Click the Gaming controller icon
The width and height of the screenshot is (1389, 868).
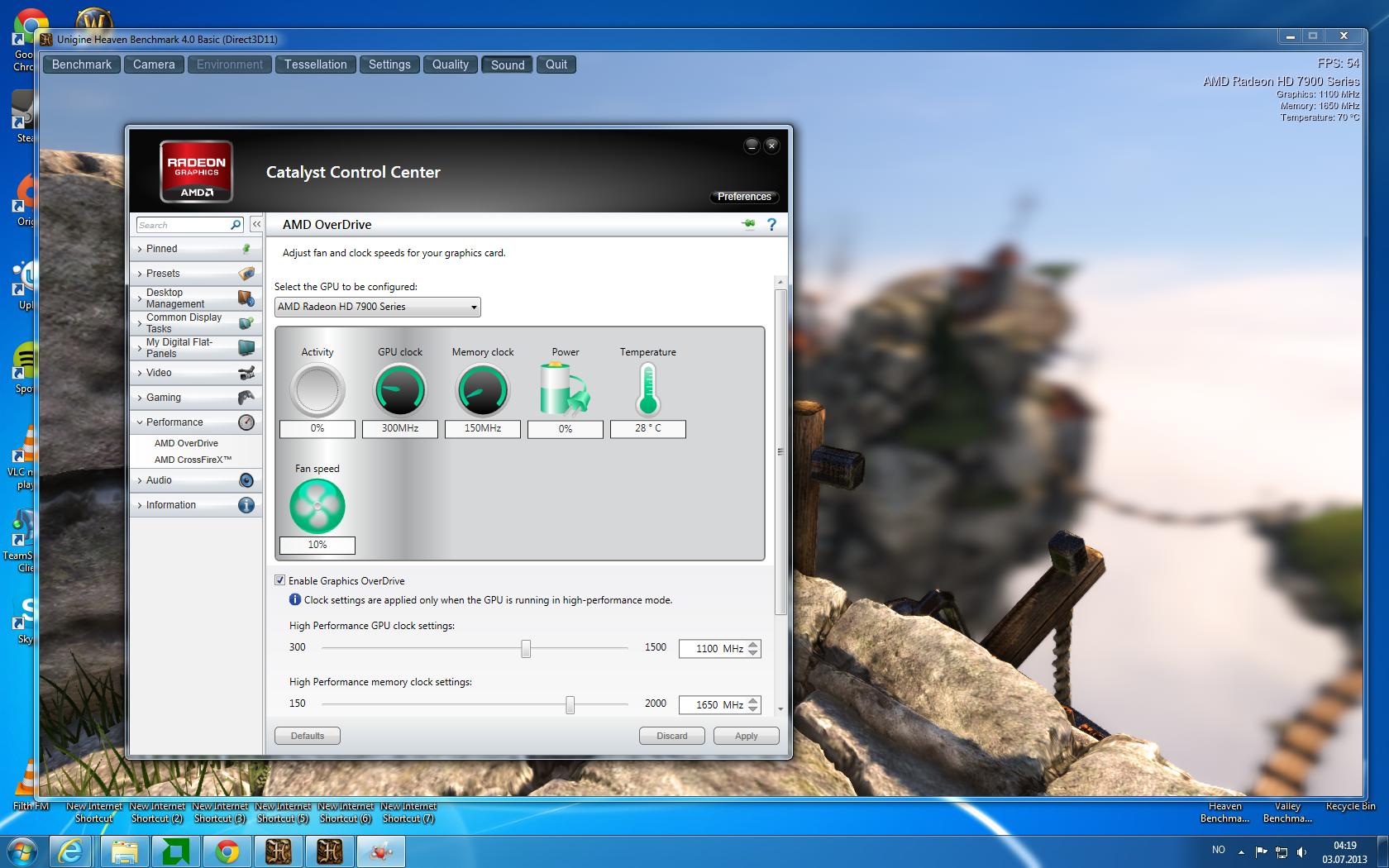click(246, 398)
